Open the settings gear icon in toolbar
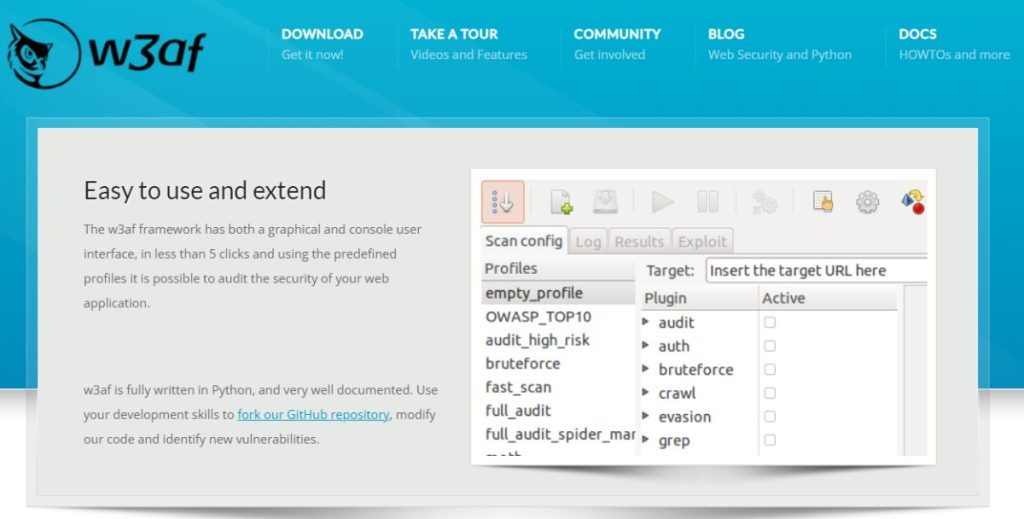The width and height of the screenshot is (1024, 519). pos(867,202)
